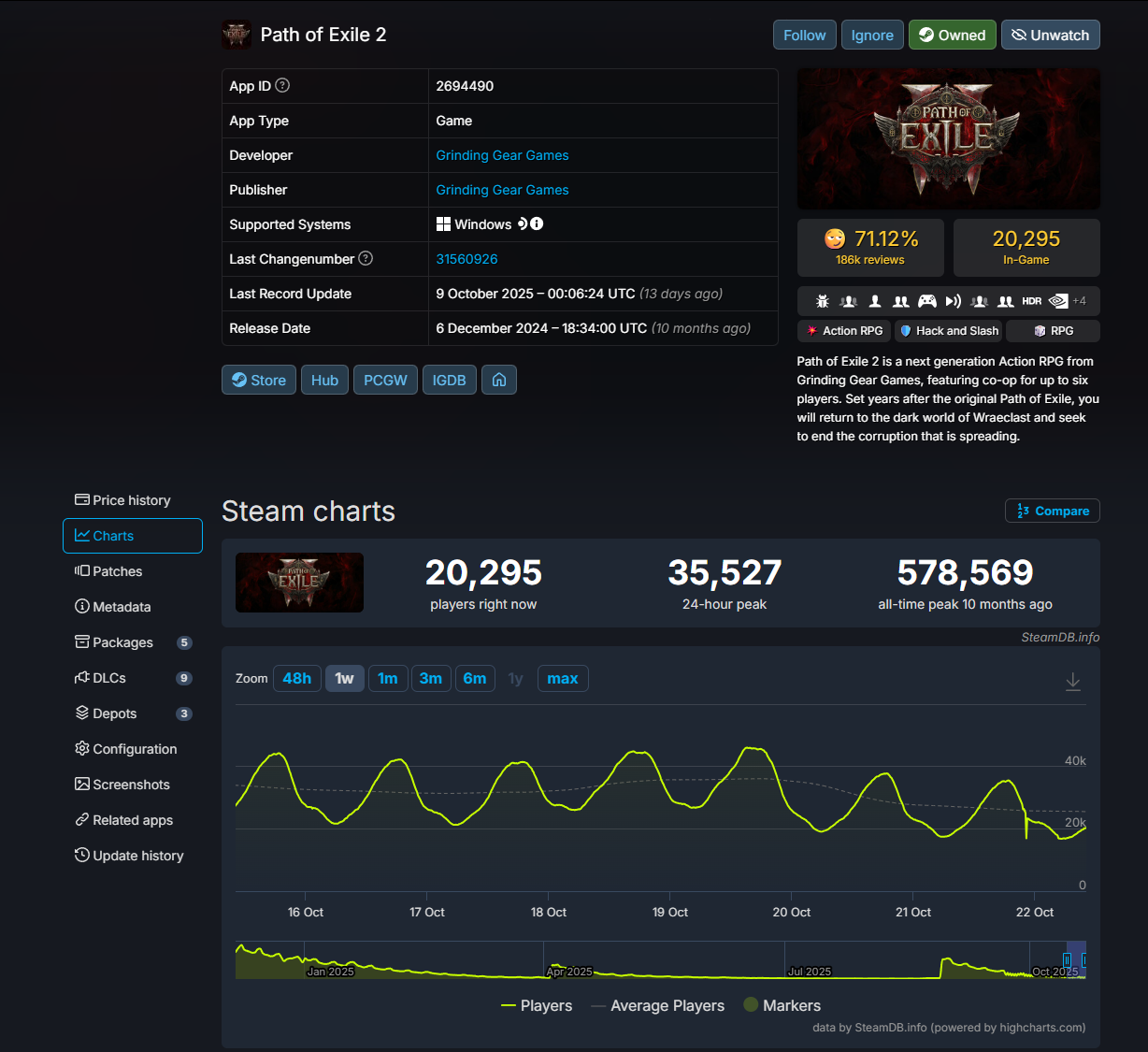Click the App ID value 2694490
The width and height of the screenshot is (1148, 1052).
pyautogui.click(x=465, y=86)
